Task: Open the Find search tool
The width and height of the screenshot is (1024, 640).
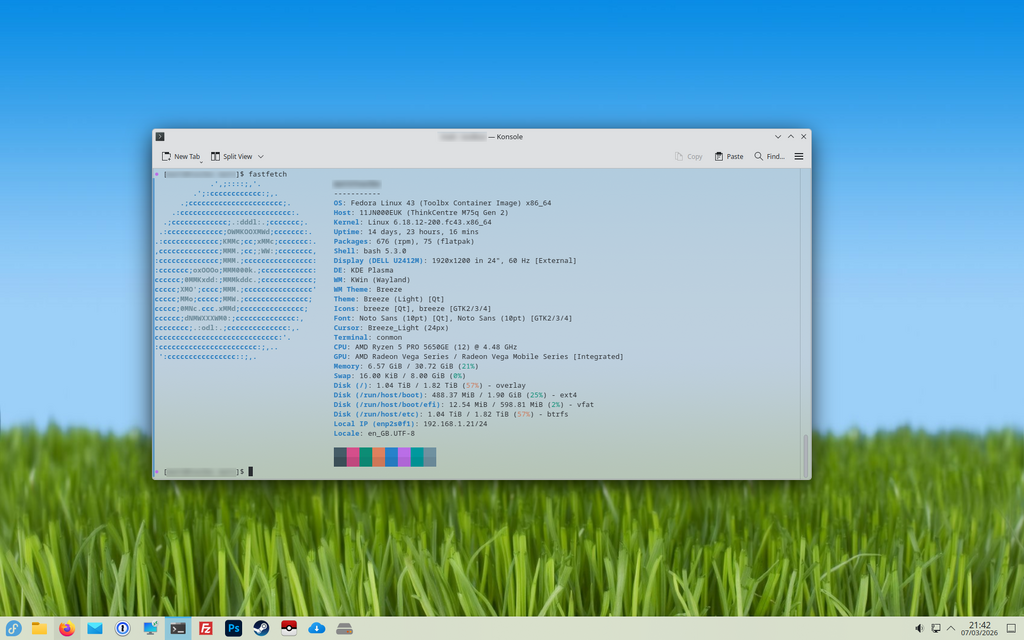Action: tap(769, 157)
